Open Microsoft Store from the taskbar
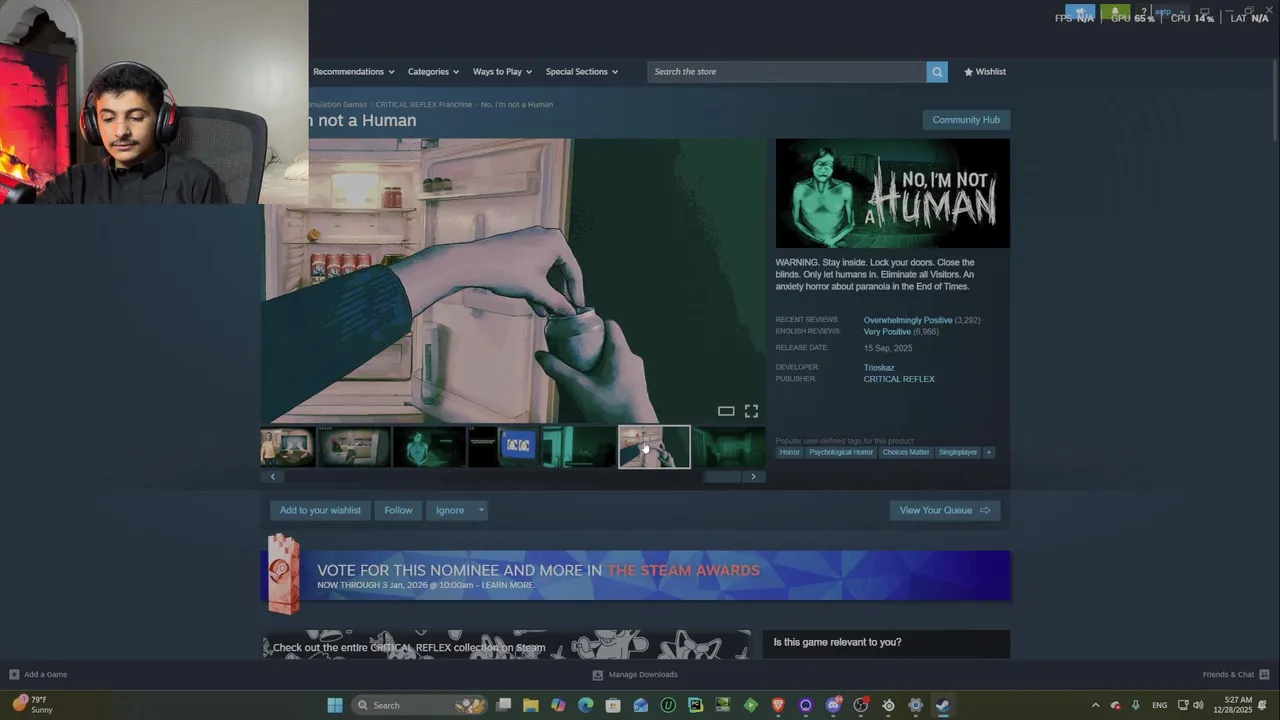The height and width of the screenshot is (720, 1280). tap(613, 705)
